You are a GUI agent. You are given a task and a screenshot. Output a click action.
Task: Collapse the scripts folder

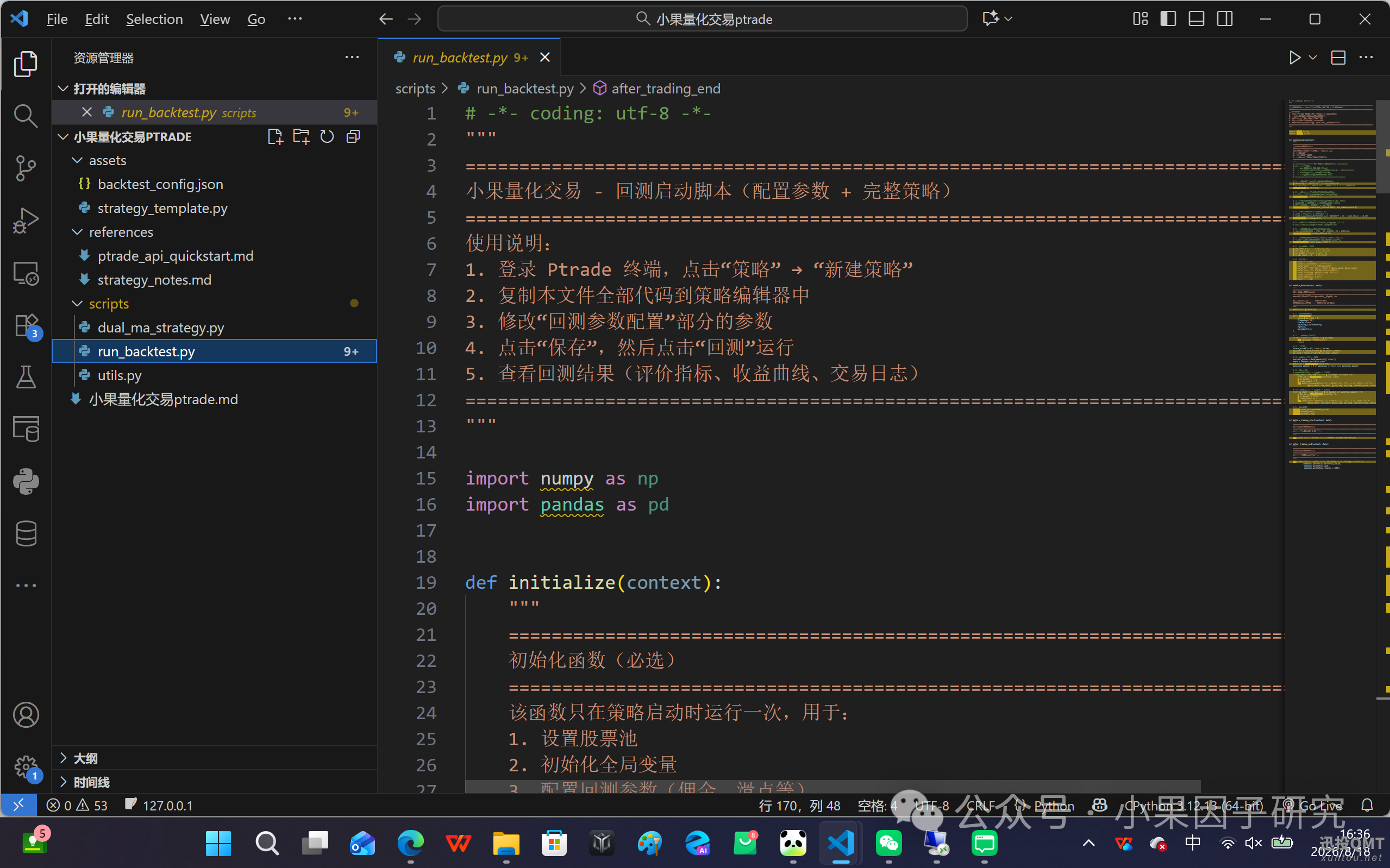(77, 303)
